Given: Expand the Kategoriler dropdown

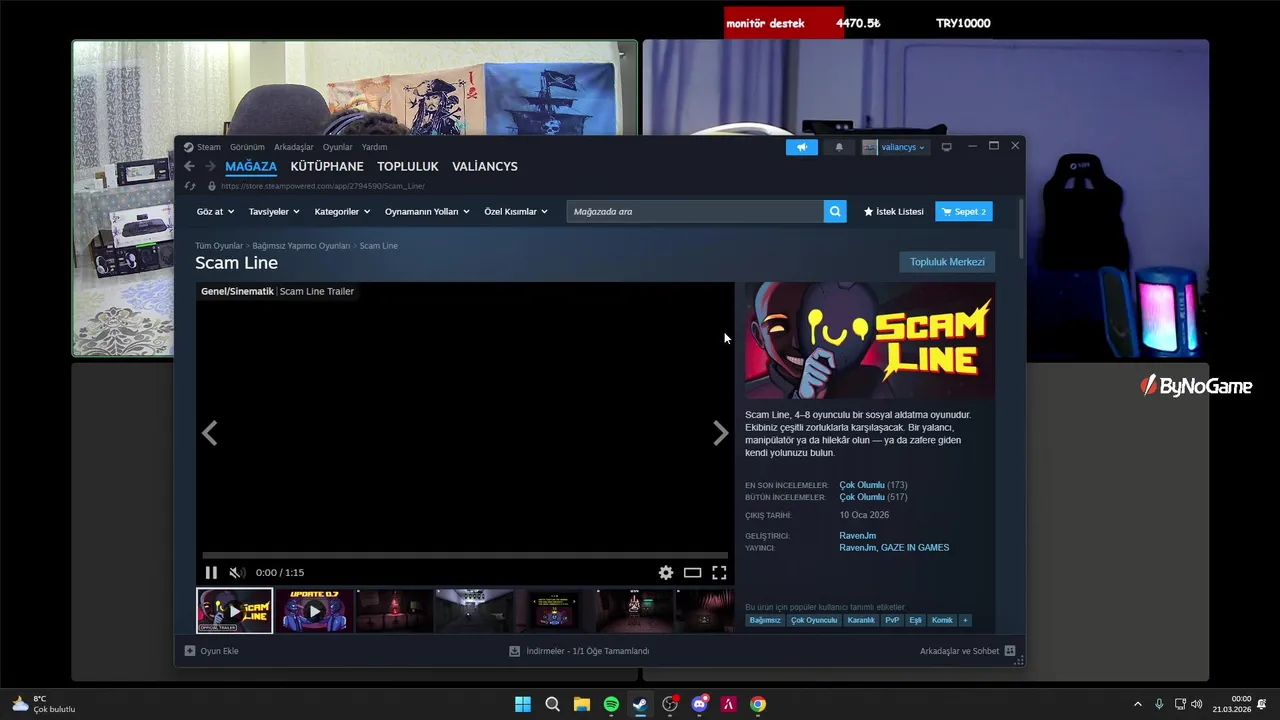Looking at the screenshot, I should [x=342, y=212].
